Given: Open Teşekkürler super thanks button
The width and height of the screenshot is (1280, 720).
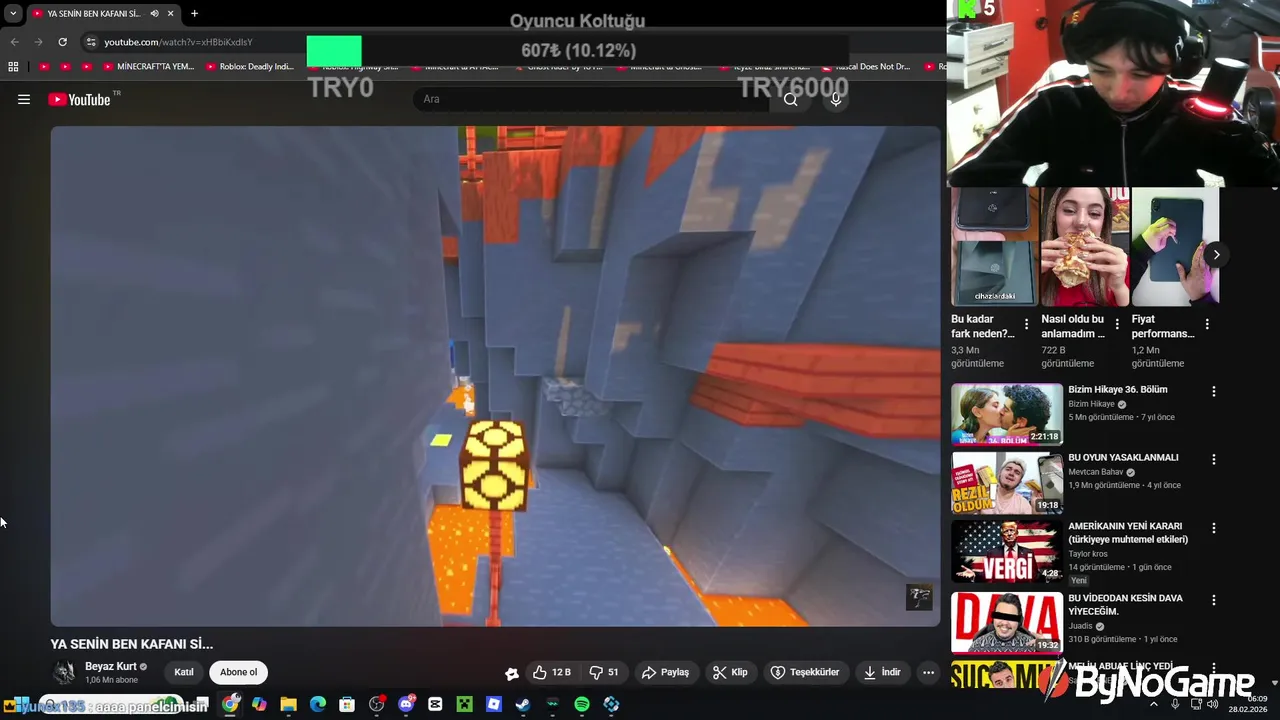Looking at the screenshot, I should [x=805, y=672].
